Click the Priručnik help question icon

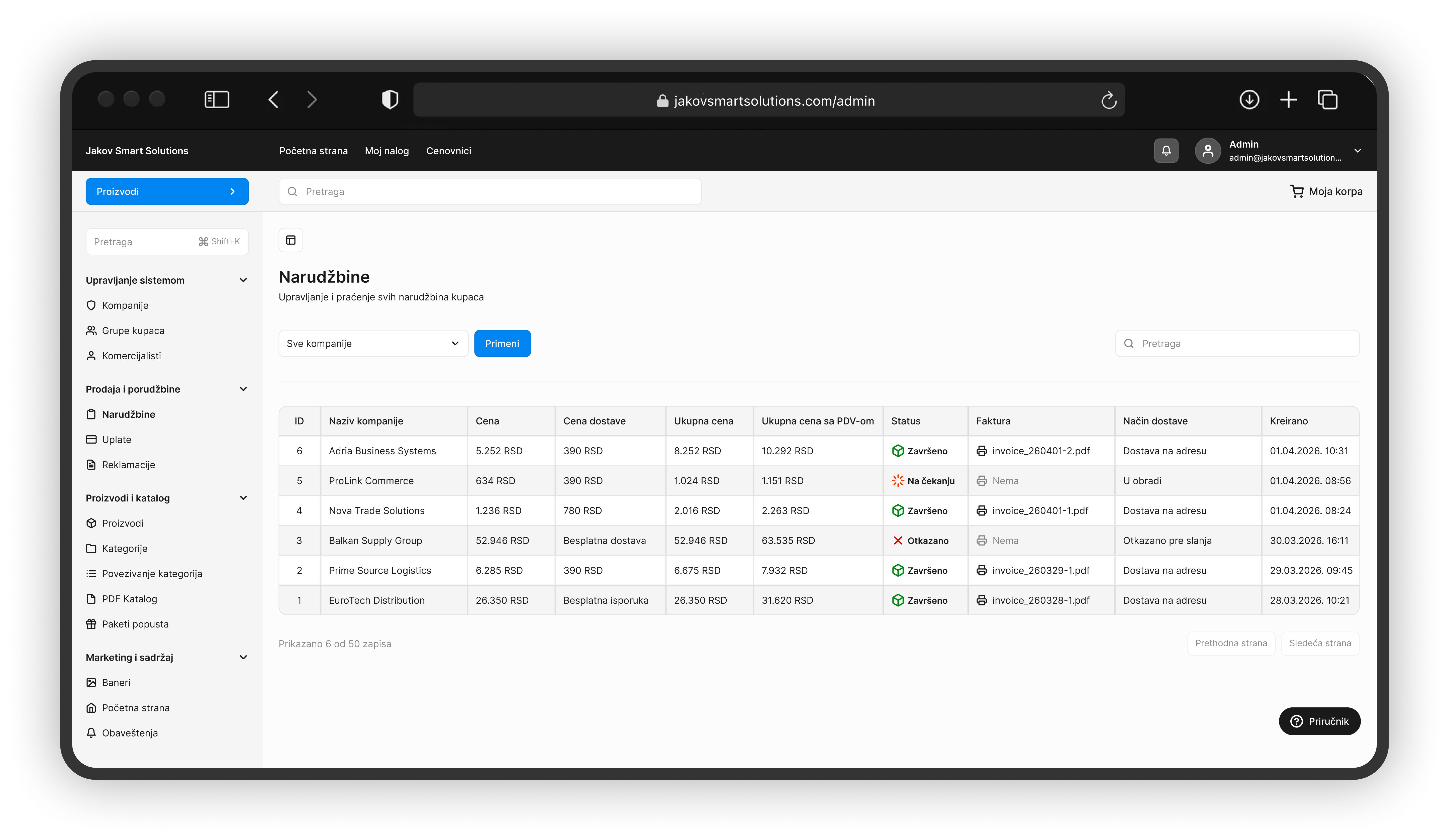point(1296,721)
